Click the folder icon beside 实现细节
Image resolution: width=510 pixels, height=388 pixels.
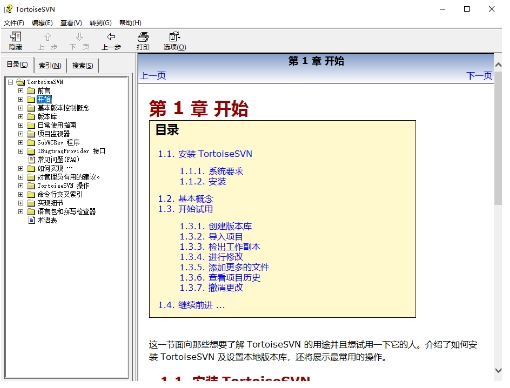[31, 203]
